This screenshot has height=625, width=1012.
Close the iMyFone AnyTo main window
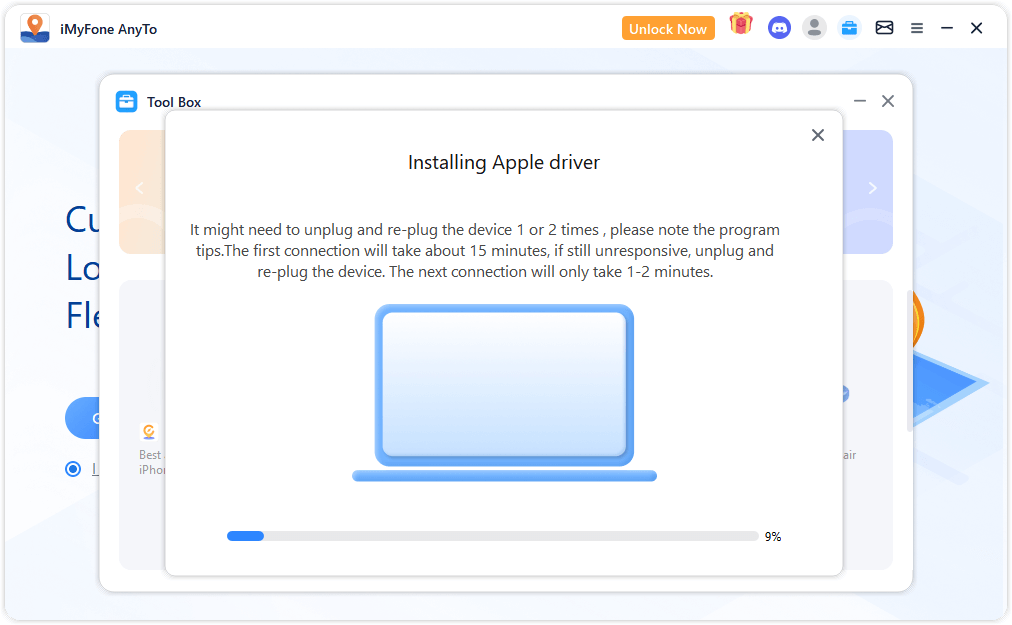pos(977,28)
